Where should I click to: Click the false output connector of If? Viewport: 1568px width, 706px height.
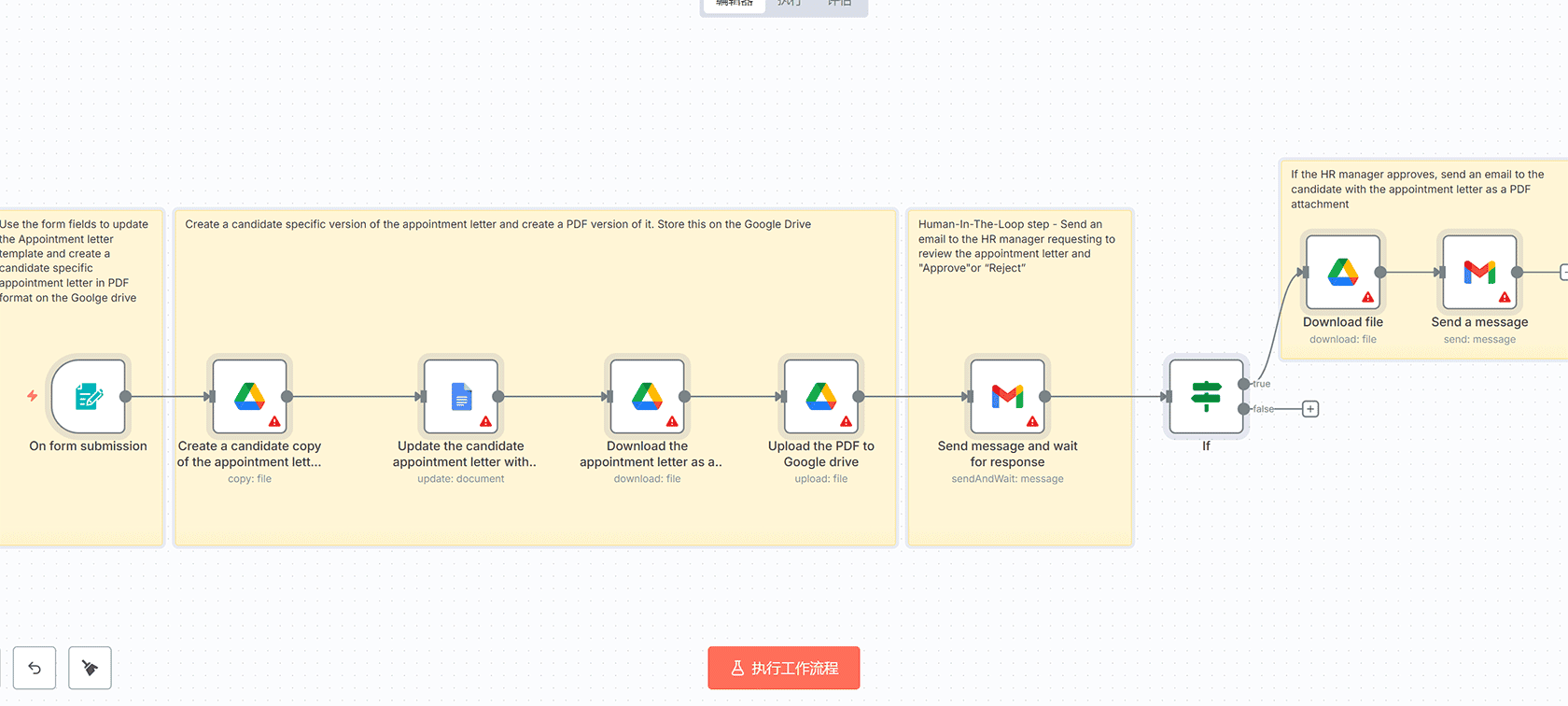pyautogui.click(x=1243, y=409)
